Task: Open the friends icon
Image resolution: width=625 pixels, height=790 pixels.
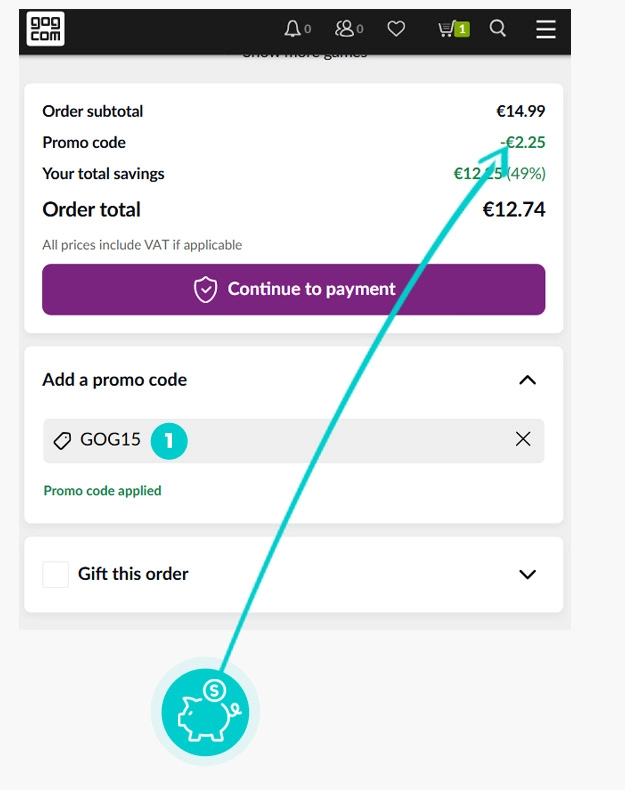Action: (x=345, y=29)
